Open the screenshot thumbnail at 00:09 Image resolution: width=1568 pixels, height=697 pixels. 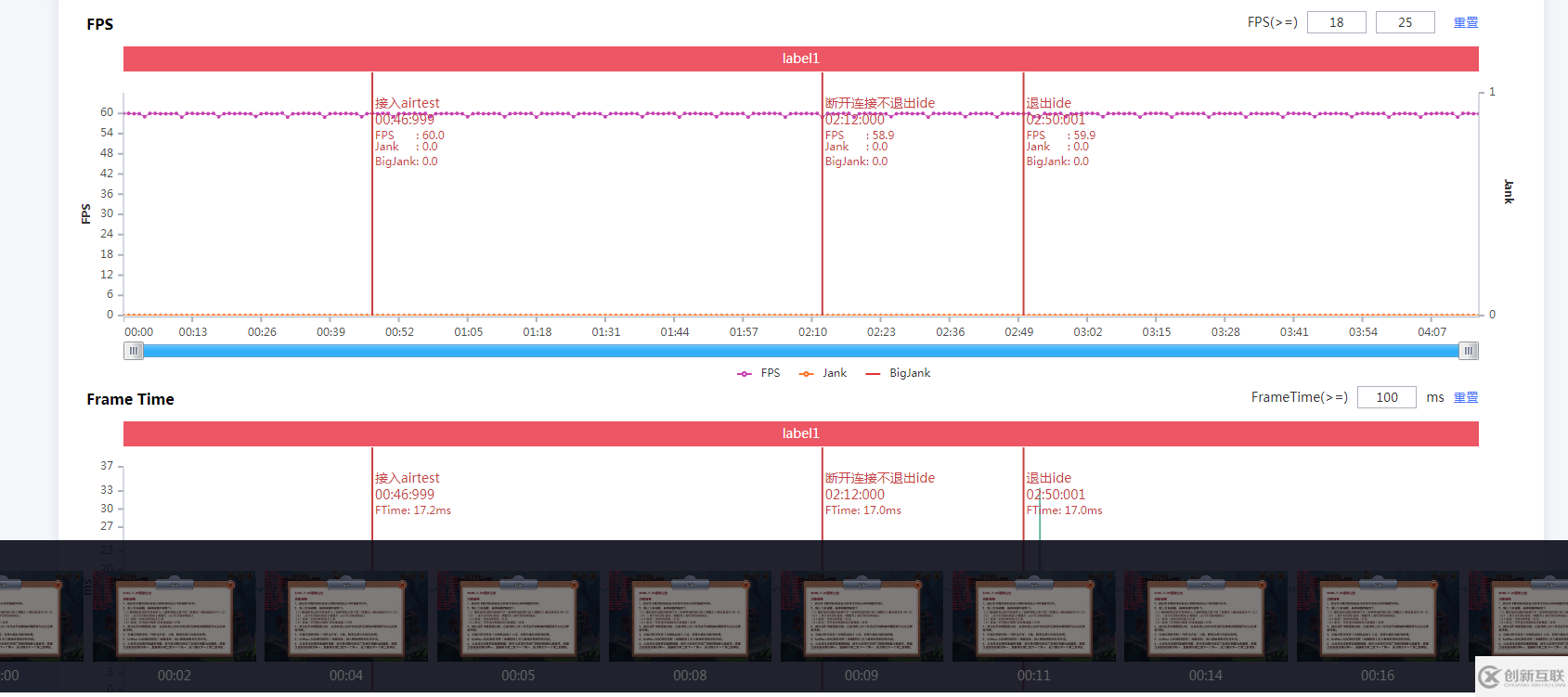[862, 616]
